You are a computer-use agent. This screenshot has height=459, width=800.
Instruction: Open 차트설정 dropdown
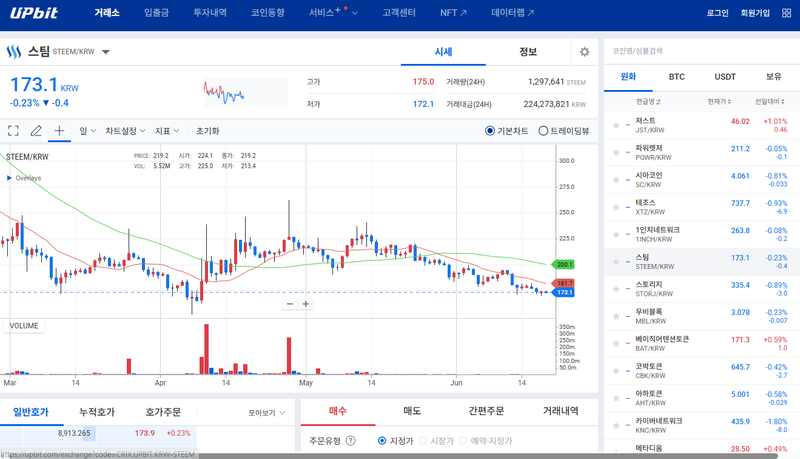pos(126,131)
